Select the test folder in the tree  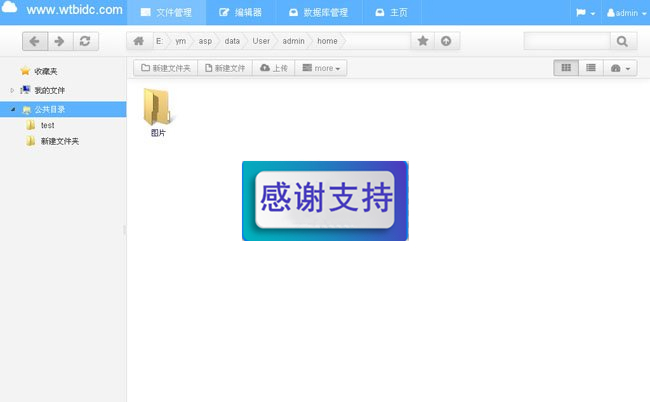[x=47, y=125]
